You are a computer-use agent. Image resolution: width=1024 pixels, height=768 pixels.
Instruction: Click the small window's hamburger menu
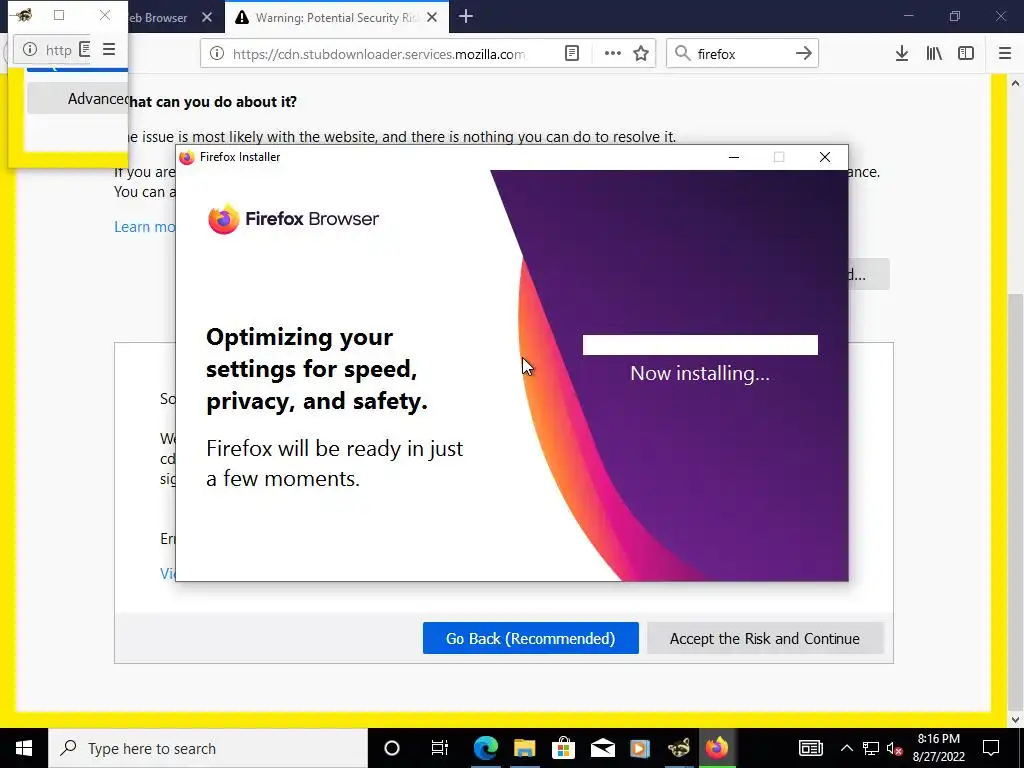point(109,49)
